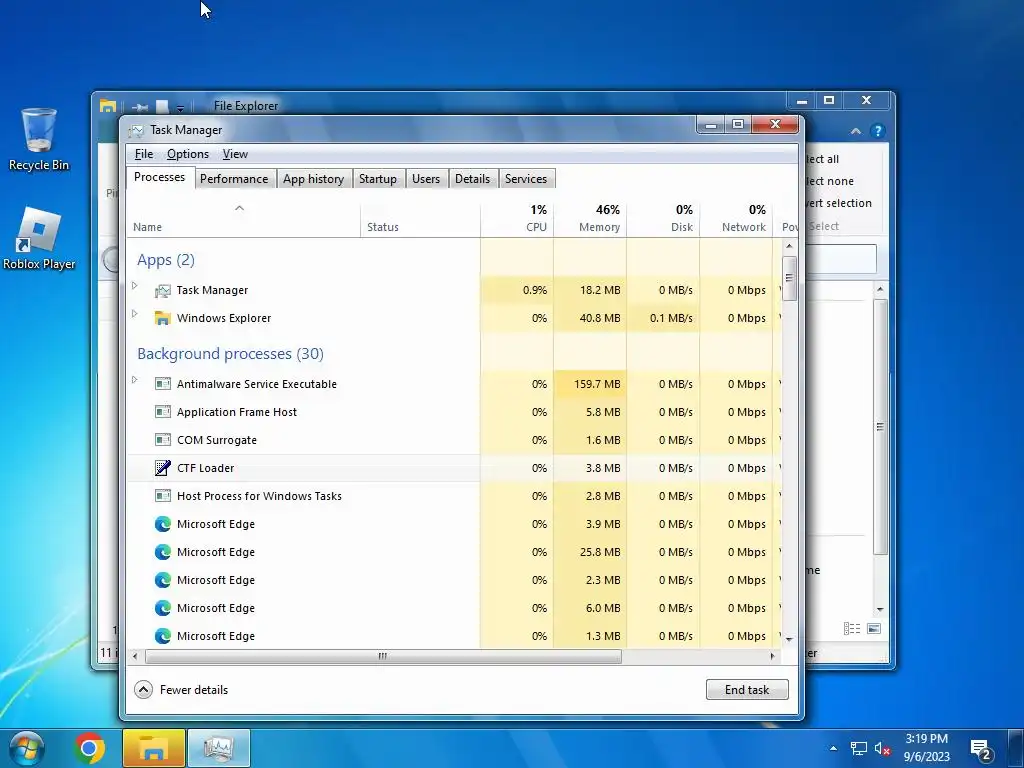Expand the Task Manager process row
This screenshot has height=768, width=1024.
click(135, 285)
